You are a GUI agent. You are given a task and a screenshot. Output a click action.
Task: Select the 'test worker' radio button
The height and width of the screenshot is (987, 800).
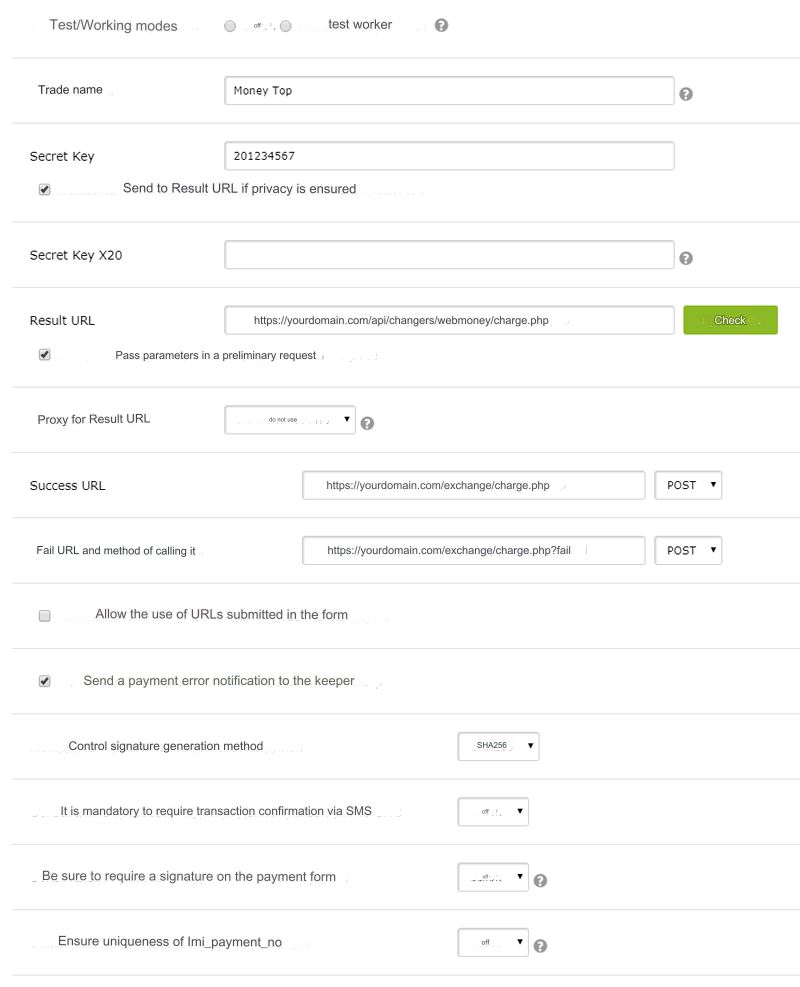pyautogui.click(x=286, y=25)
